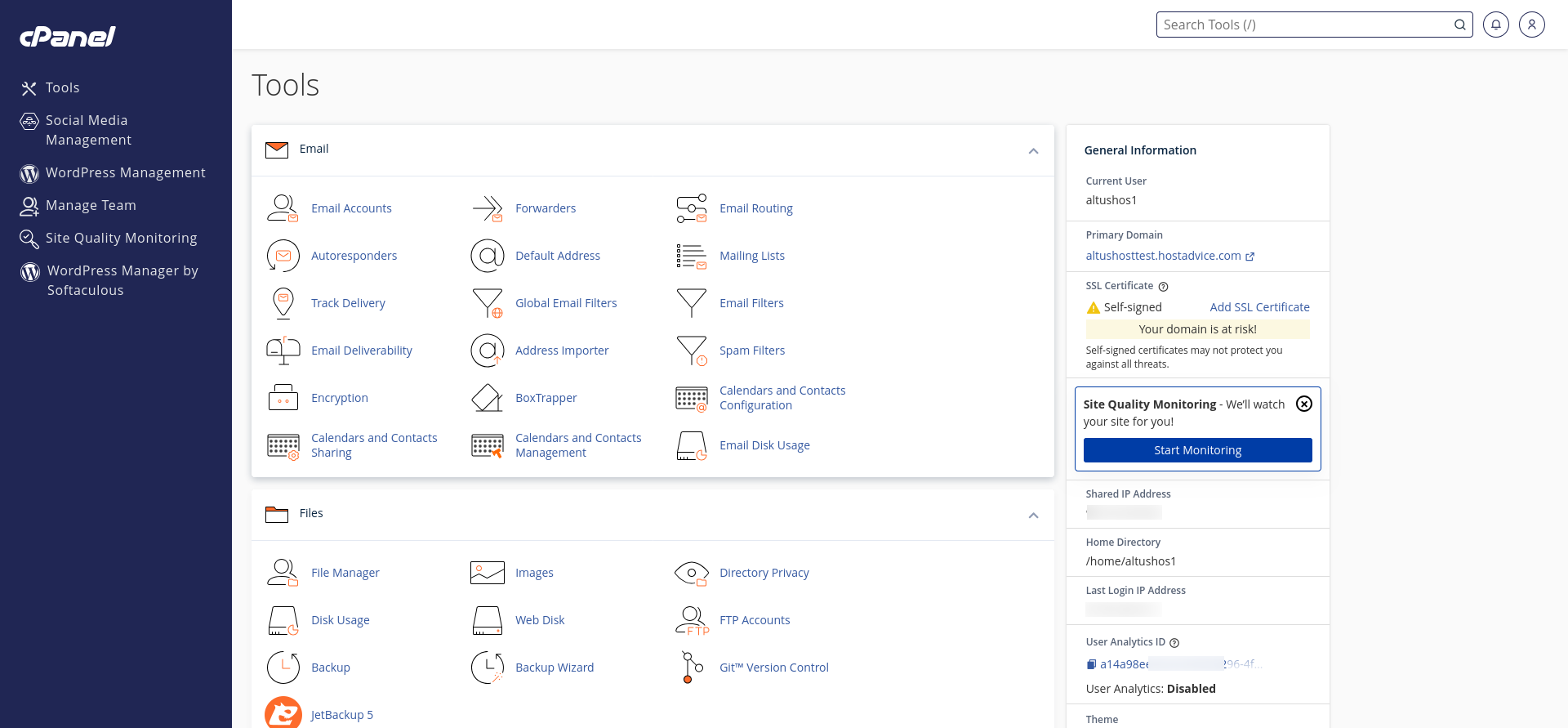Open the Address Importer icon

click(487, 351)
